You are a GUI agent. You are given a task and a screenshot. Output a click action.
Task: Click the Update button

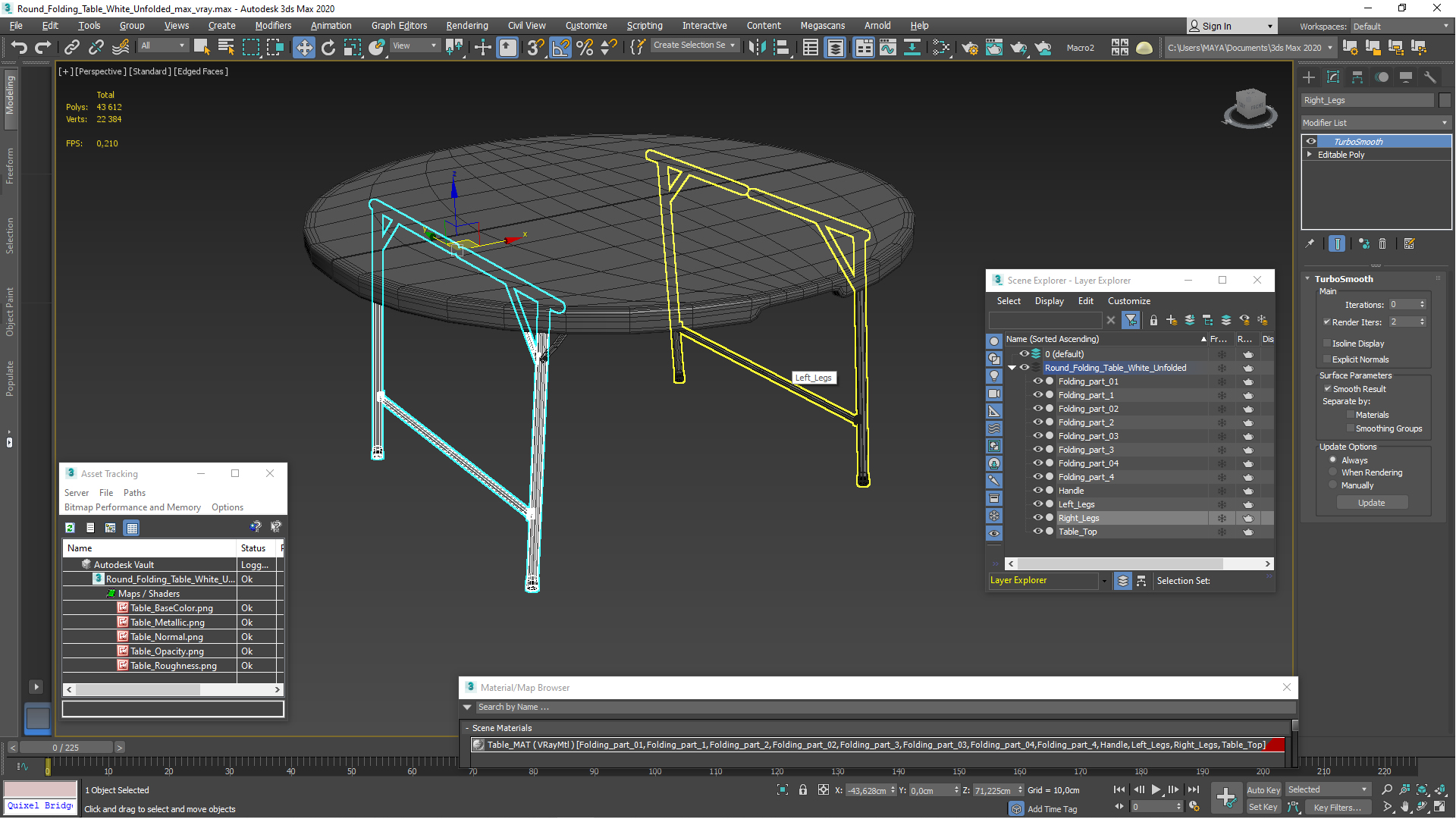[1372, 503]
